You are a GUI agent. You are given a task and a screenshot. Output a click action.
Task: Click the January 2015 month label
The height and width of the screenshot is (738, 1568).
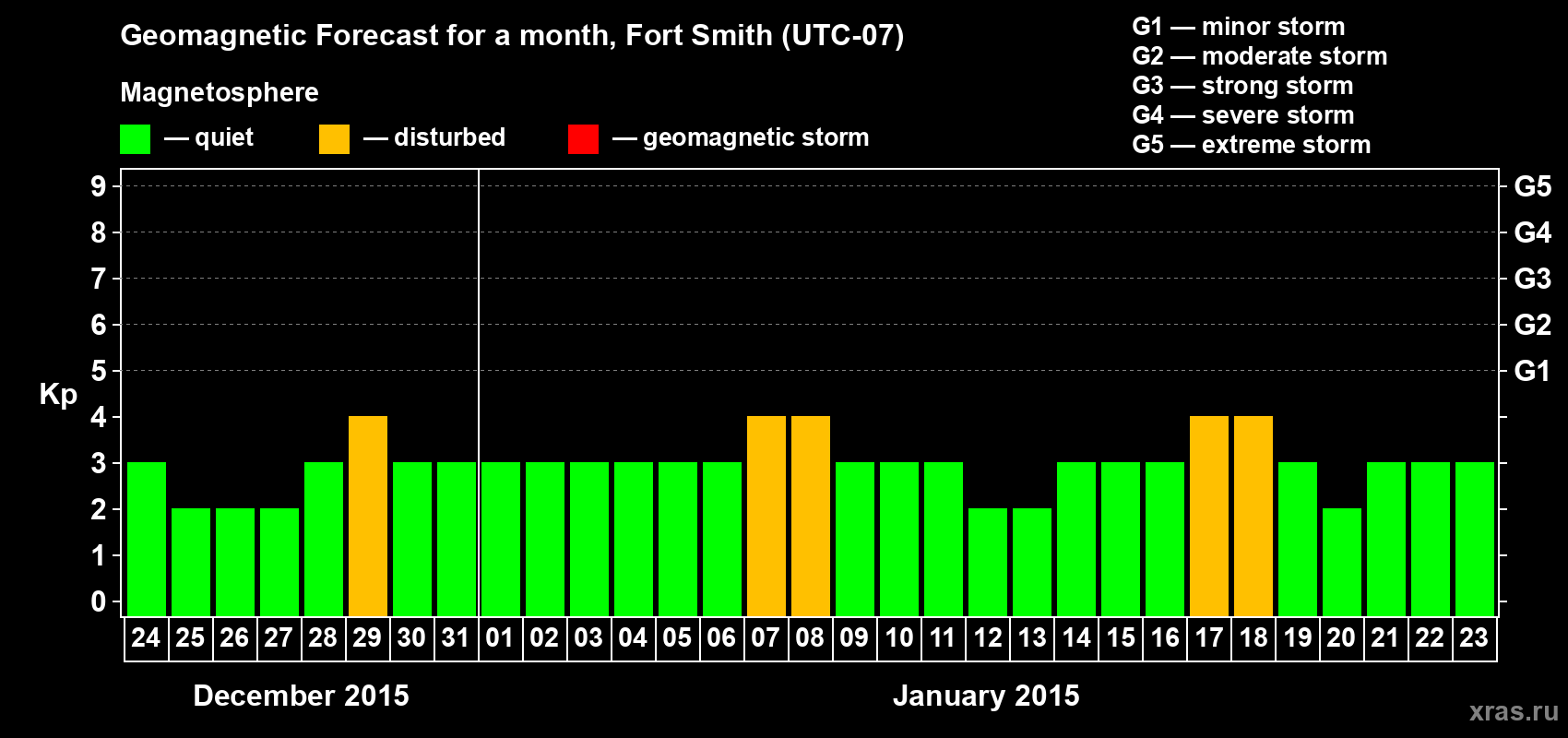[986, 696]
